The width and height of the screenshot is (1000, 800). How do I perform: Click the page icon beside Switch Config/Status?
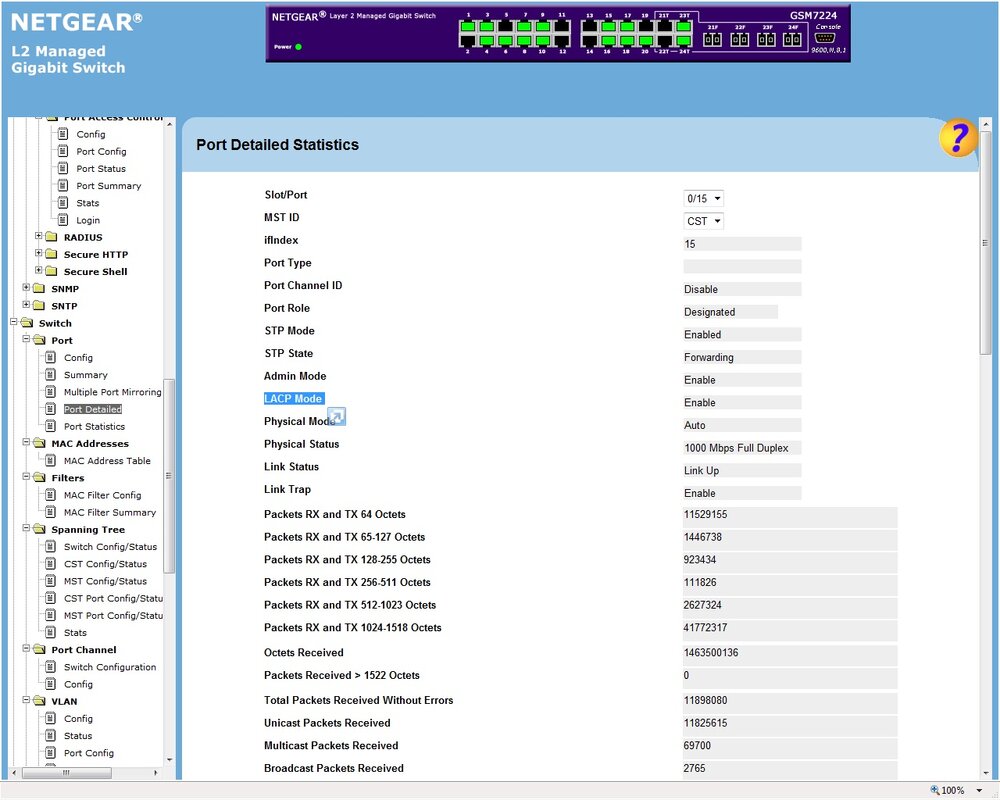coord(50,547)
